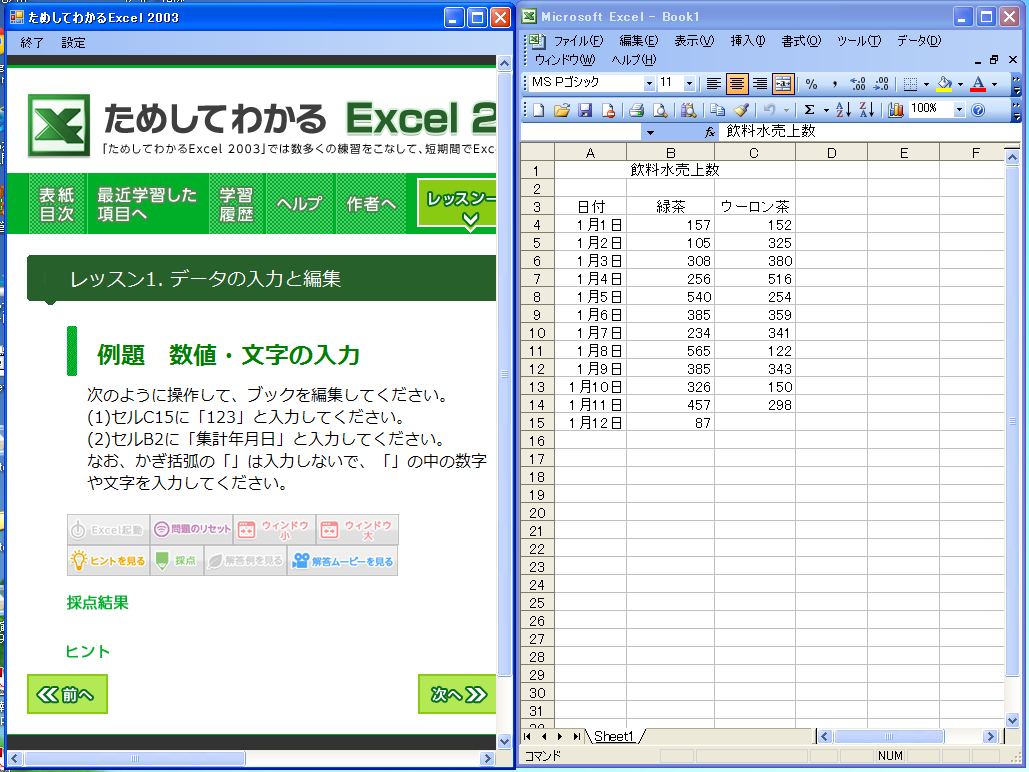Expand the Borders dropdown arrow

click(x=926, y=84)
